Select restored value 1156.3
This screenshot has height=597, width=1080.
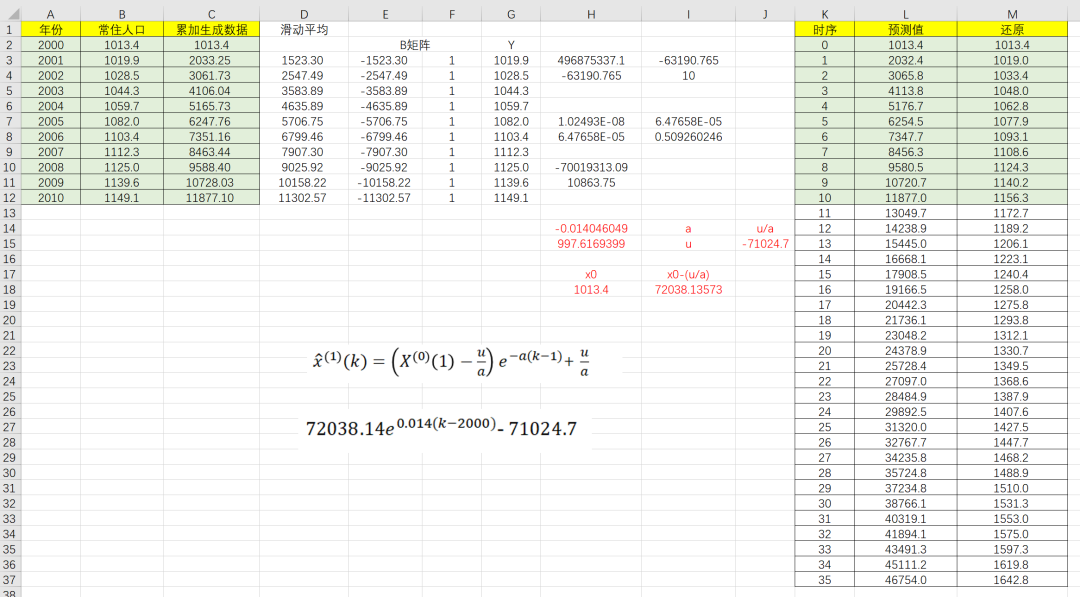tap(1012, 198)
